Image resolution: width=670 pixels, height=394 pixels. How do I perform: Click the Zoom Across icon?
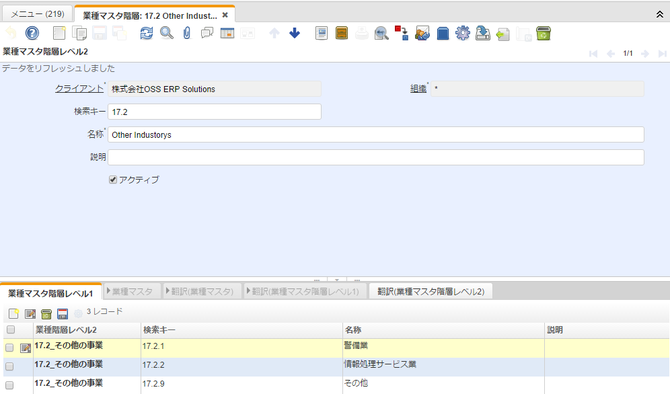(x=381, y=33)
